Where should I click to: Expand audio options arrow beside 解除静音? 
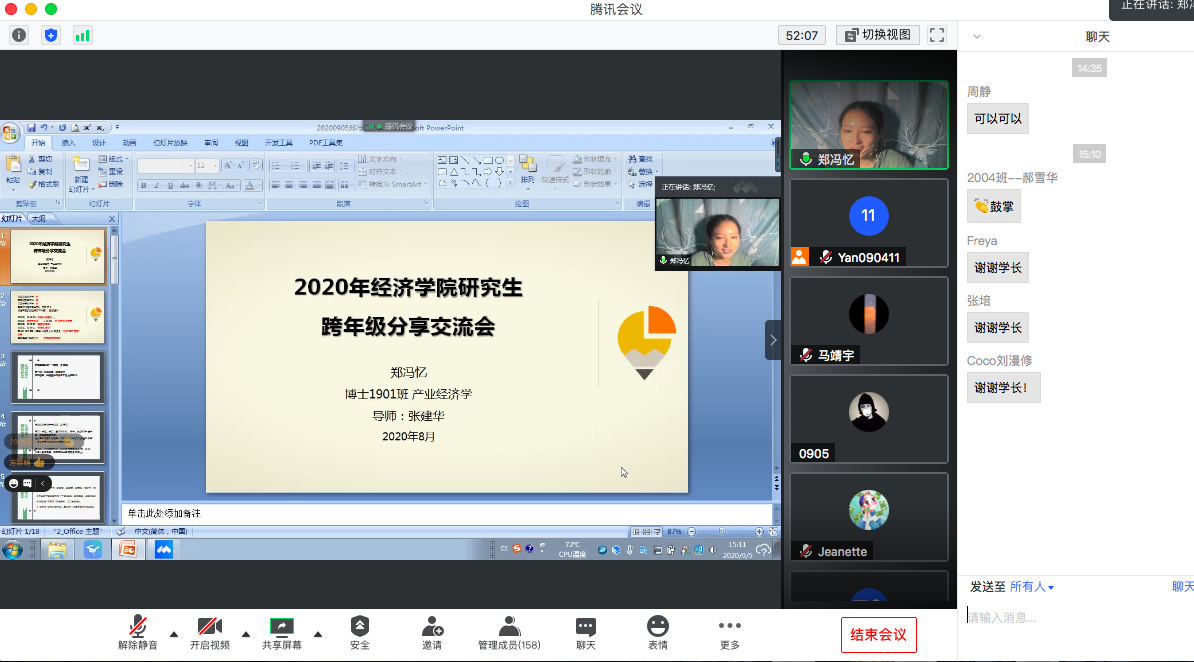[174, 634]
